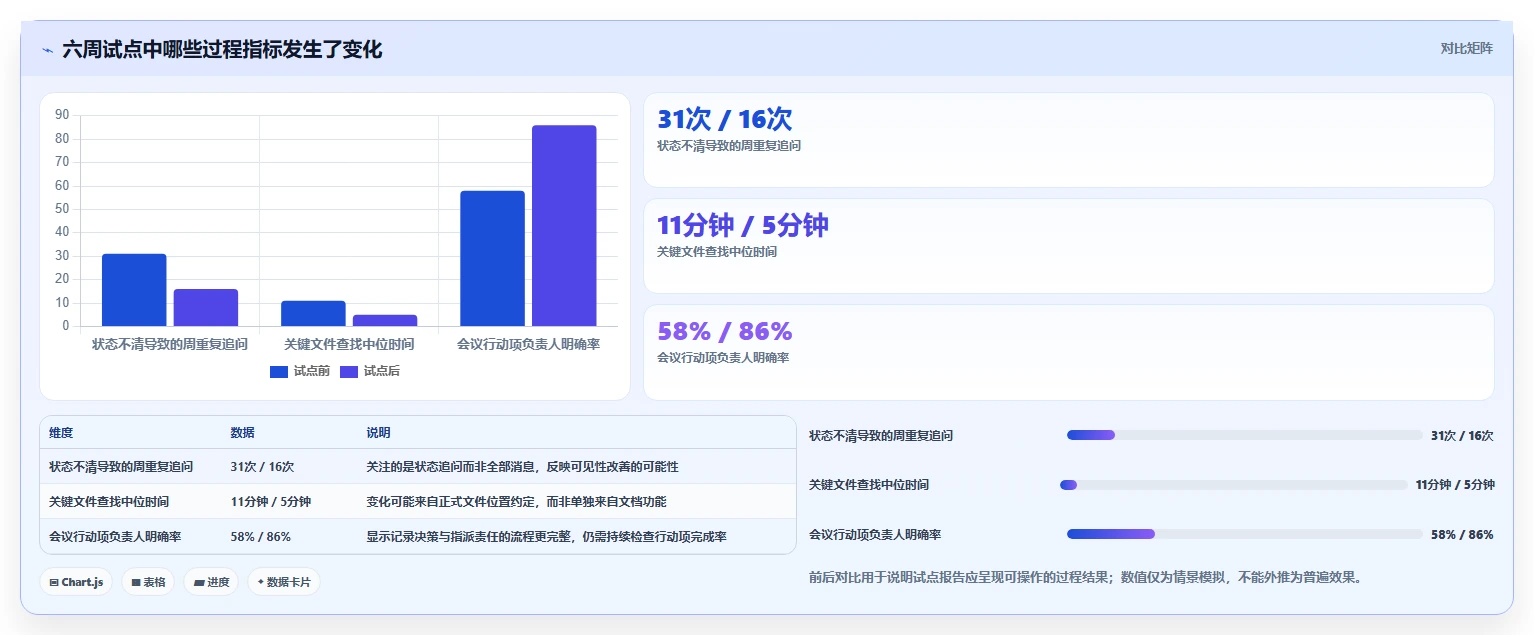Toggle the 试点后 legend item
1534x635 pixels.
[x=370, y=371]
